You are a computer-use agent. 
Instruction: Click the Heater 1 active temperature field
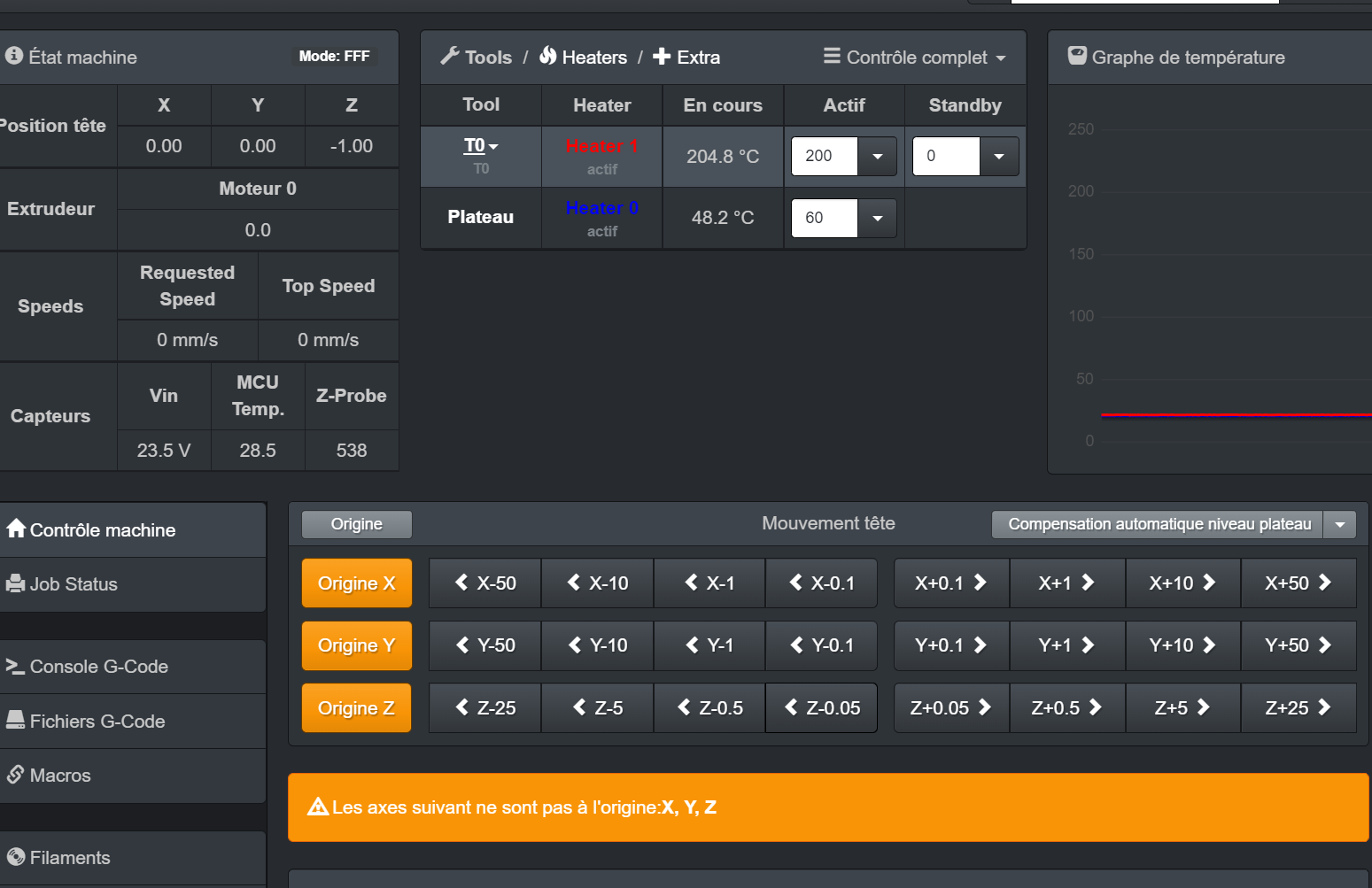[x=825, y=156]
